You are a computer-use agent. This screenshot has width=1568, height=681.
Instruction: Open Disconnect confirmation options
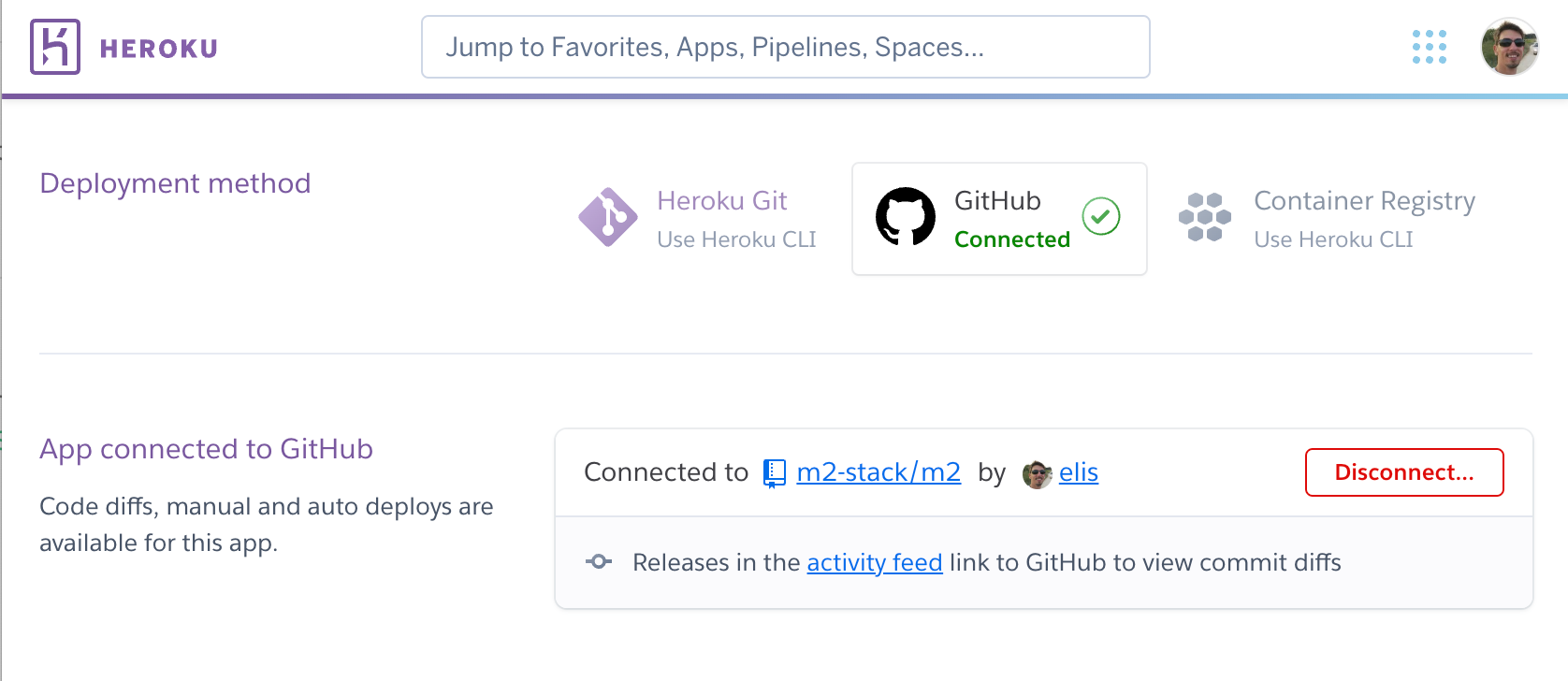pyautogui.click(x=1404, y=472)
